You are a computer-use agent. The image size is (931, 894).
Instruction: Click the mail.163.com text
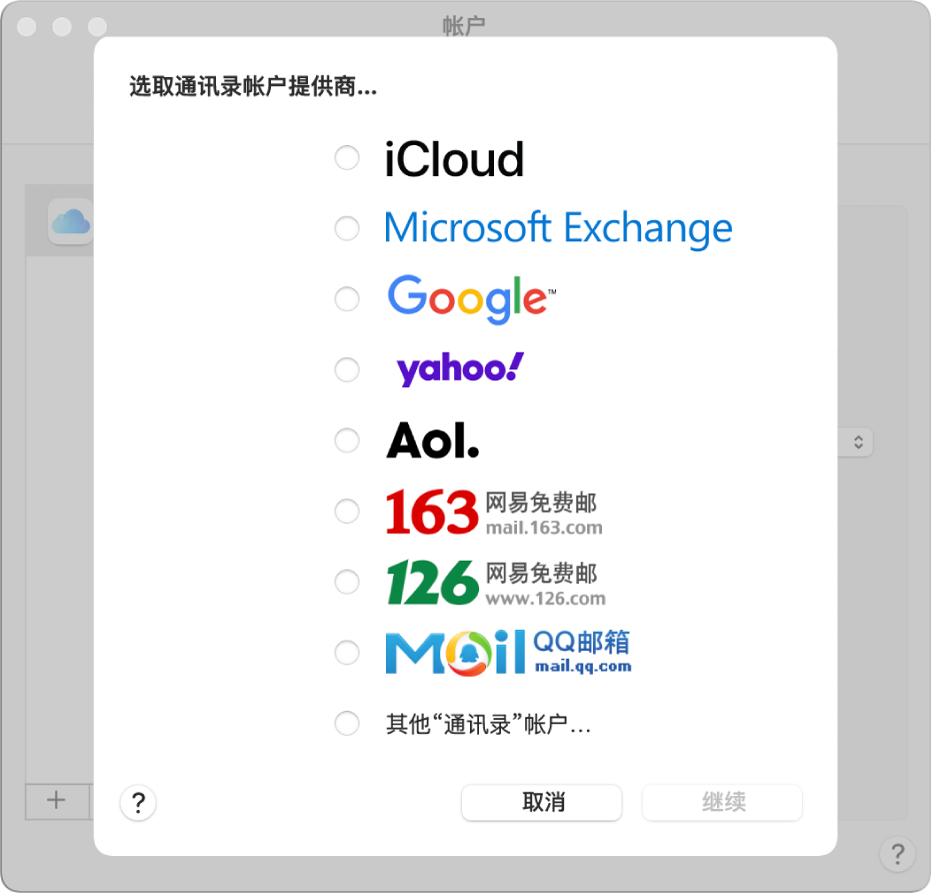544,528
